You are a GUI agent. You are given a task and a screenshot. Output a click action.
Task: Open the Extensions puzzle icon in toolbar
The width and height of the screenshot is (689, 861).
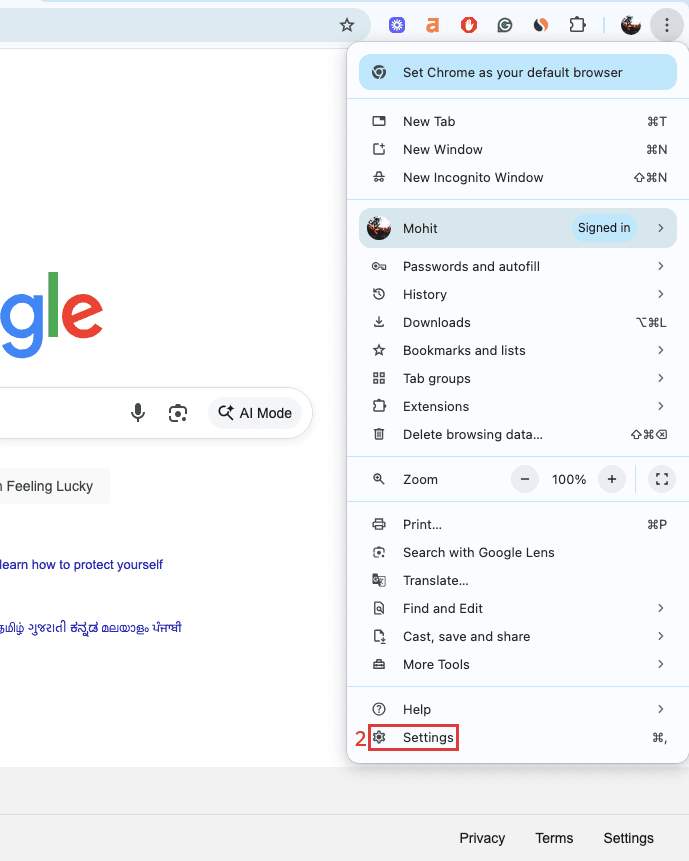click(x=577, y=25)
